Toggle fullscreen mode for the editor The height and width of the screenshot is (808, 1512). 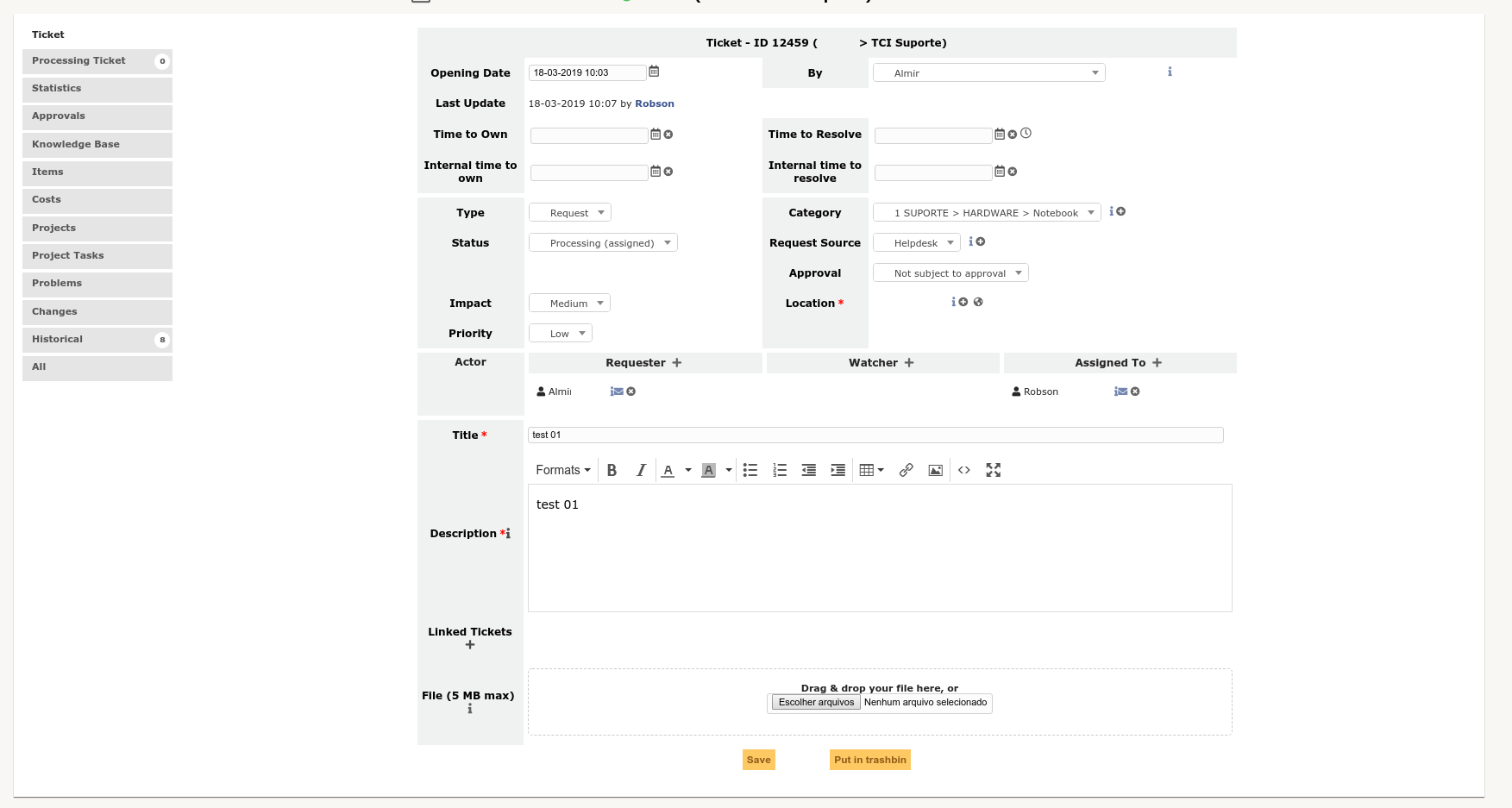[x=993, y=470]
